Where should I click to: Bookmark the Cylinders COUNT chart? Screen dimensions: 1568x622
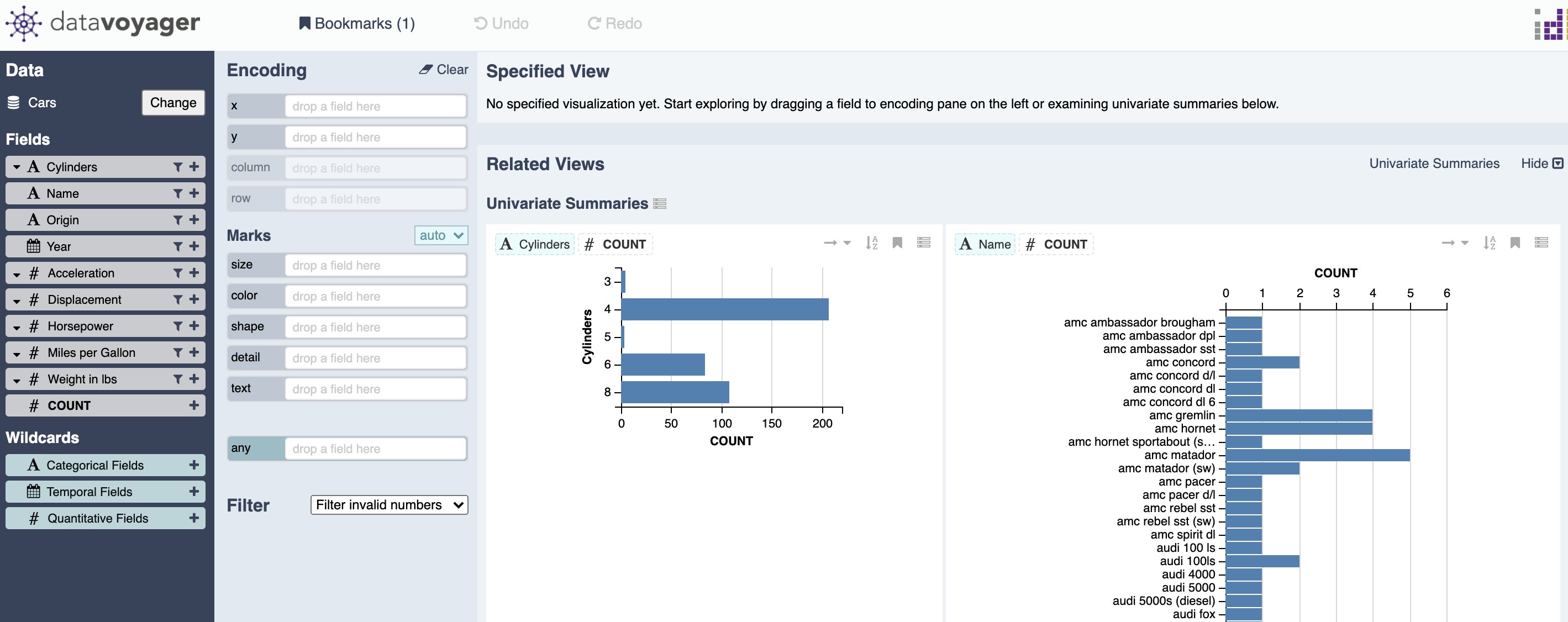click(897, 243)
